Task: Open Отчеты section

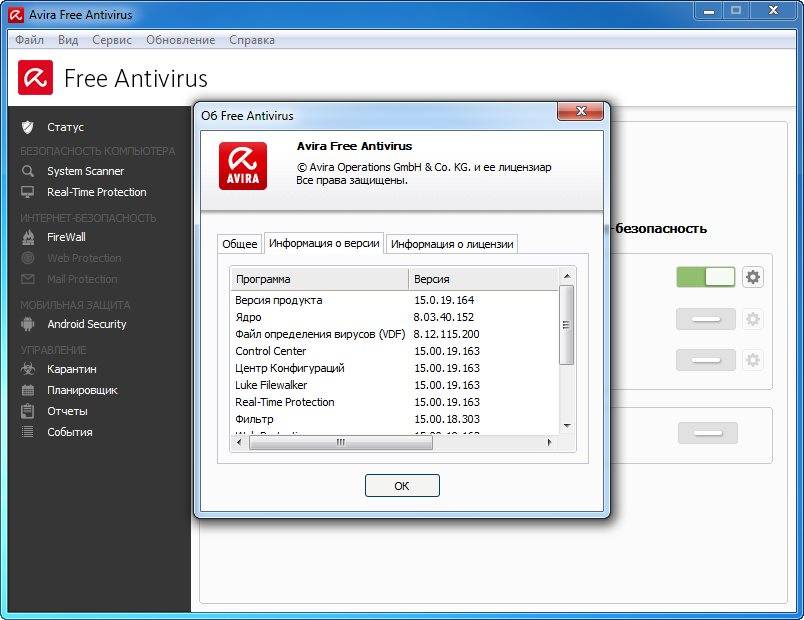Action: (67, 411)
